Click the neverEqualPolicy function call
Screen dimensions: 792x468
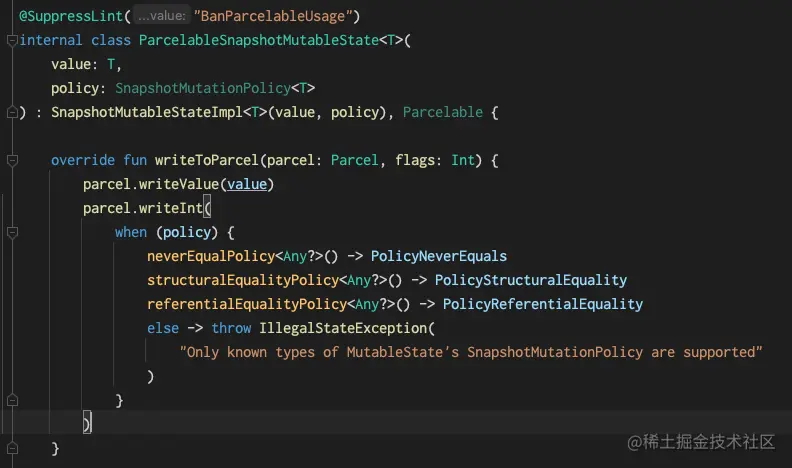coord(211,256)
